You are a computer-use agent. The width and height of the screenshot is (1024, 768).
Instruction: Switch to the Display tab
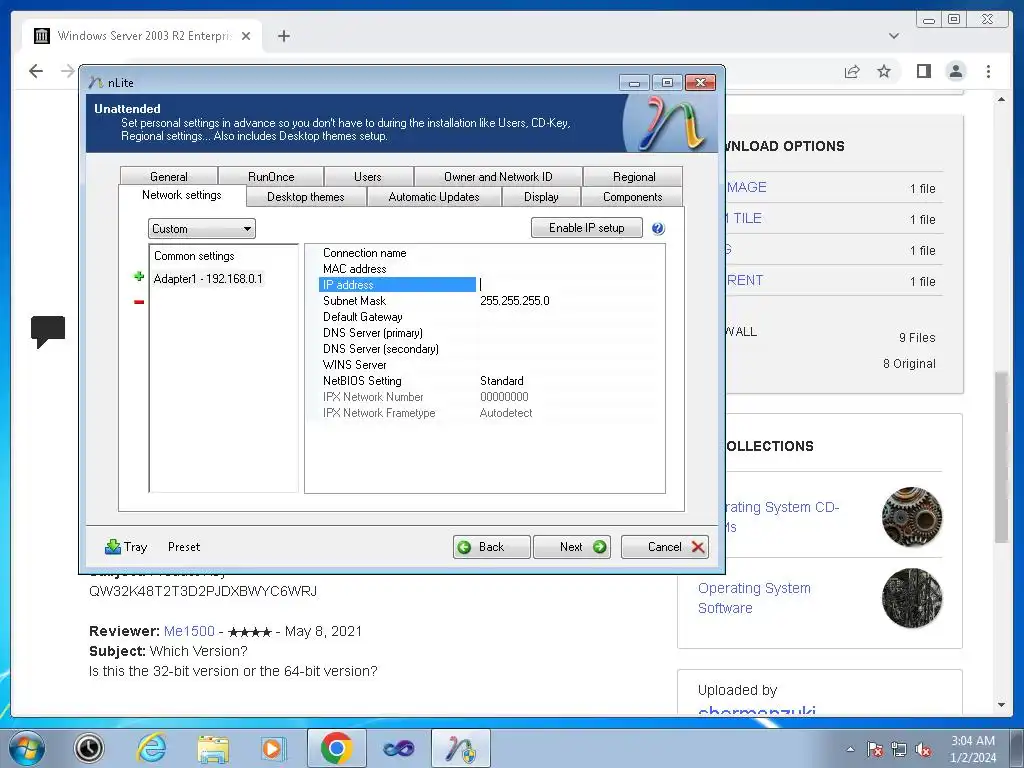click(x=541, y=197)
